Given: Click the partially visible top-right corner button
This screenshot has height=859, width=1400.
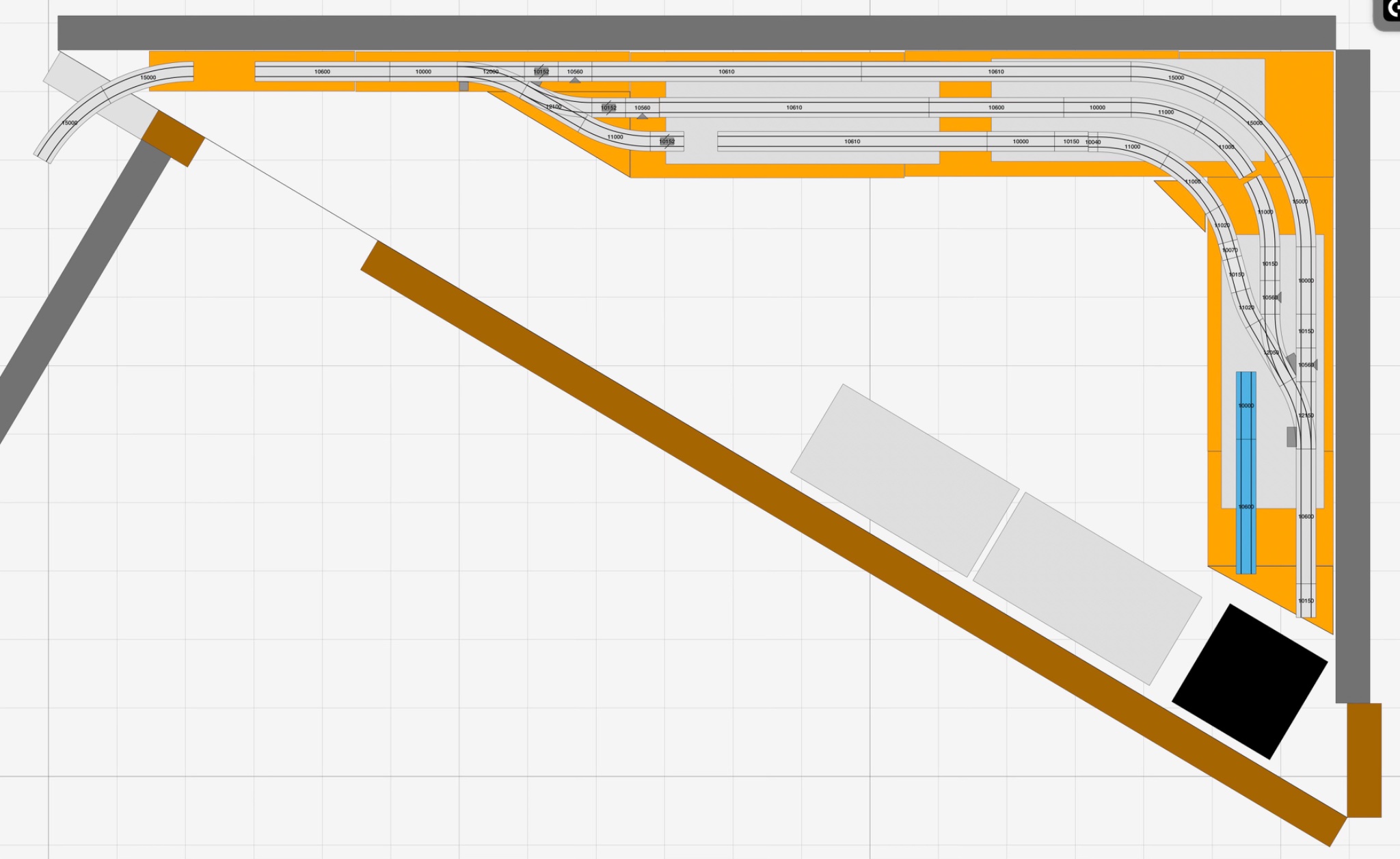Looking at the screenshot, I should (x=1388, y=12).
